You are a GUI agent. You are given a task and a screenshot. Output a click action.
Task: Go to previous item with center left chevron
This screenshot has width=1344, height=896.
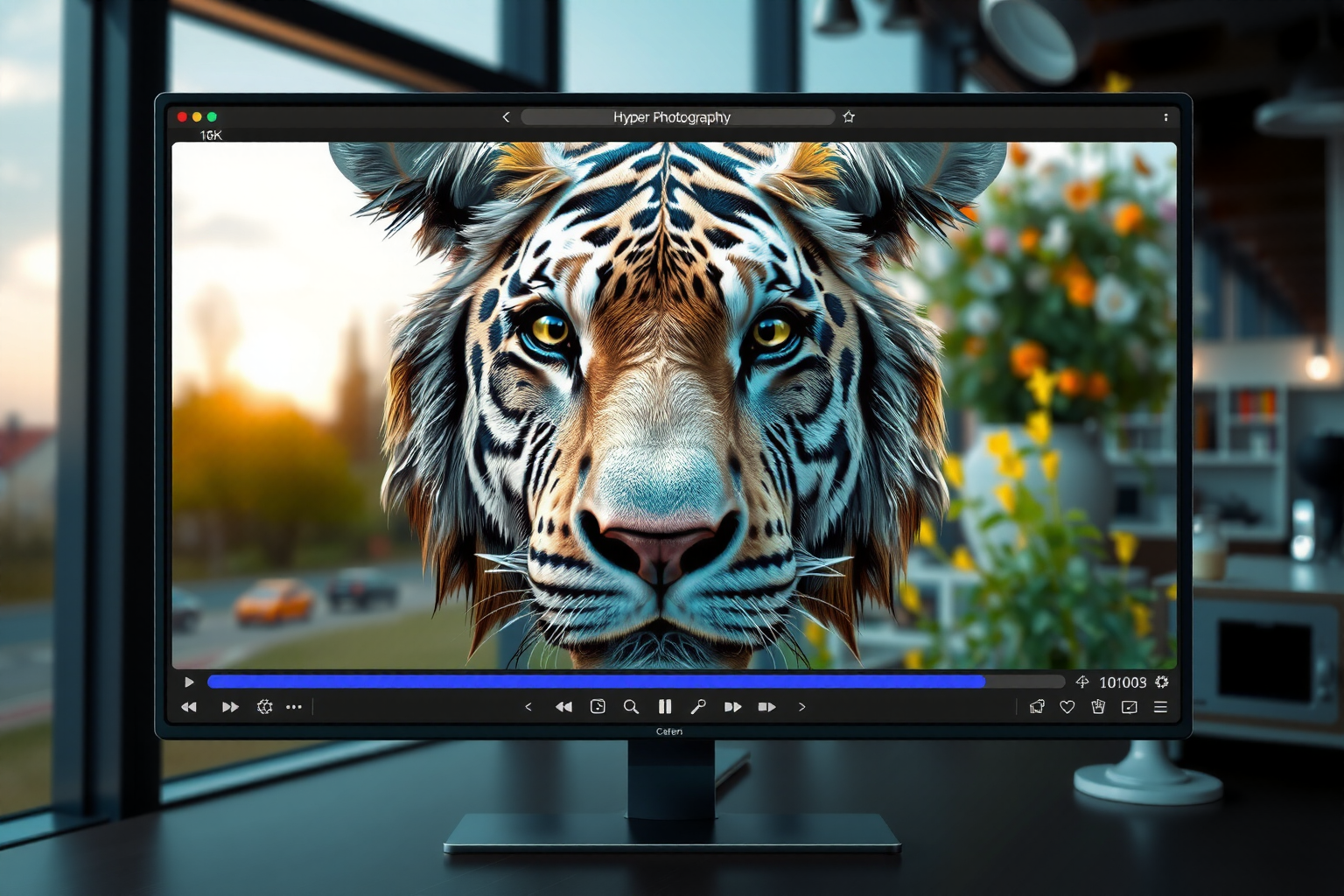point(528,707)
